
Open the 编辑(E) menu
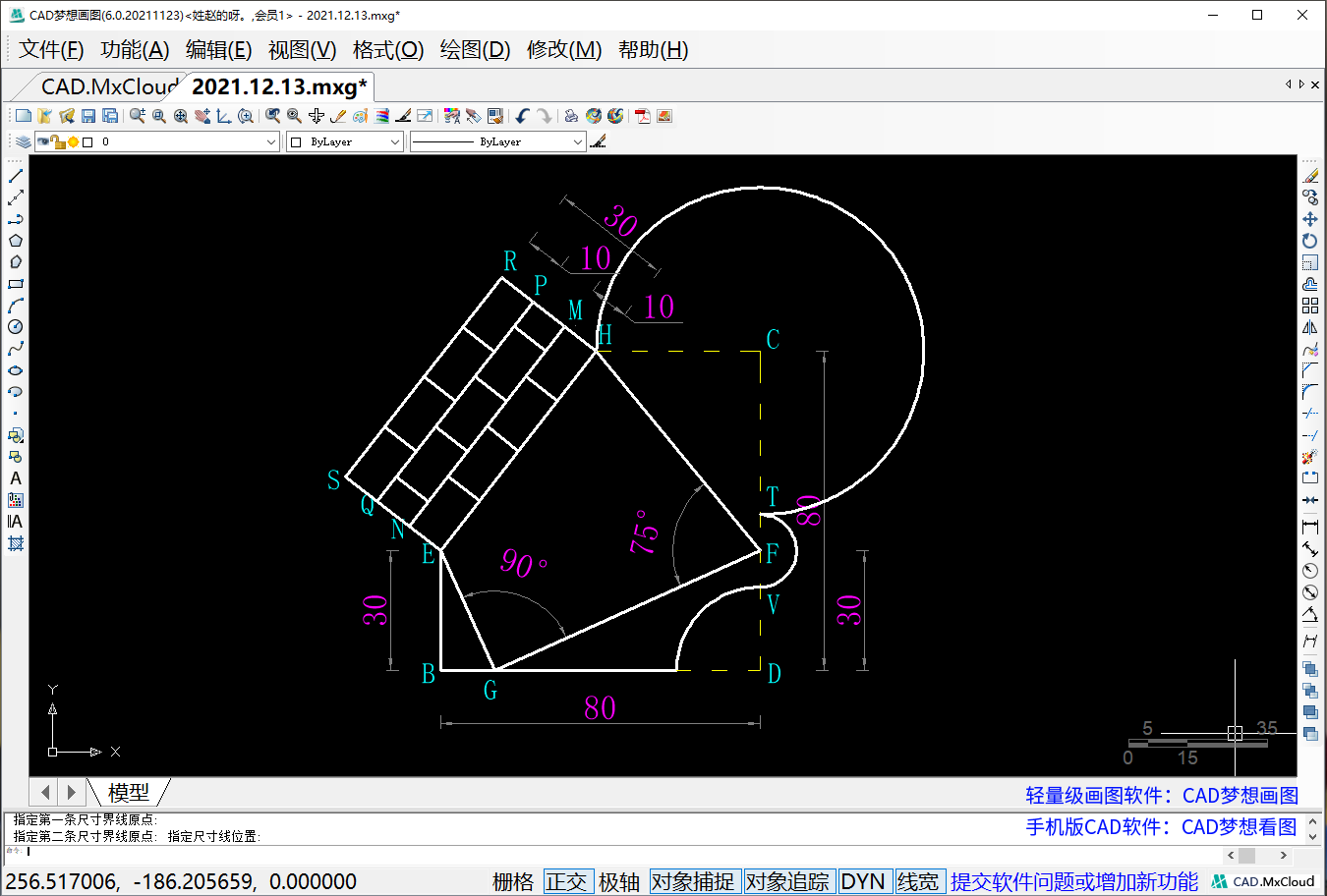pos(218,50)
